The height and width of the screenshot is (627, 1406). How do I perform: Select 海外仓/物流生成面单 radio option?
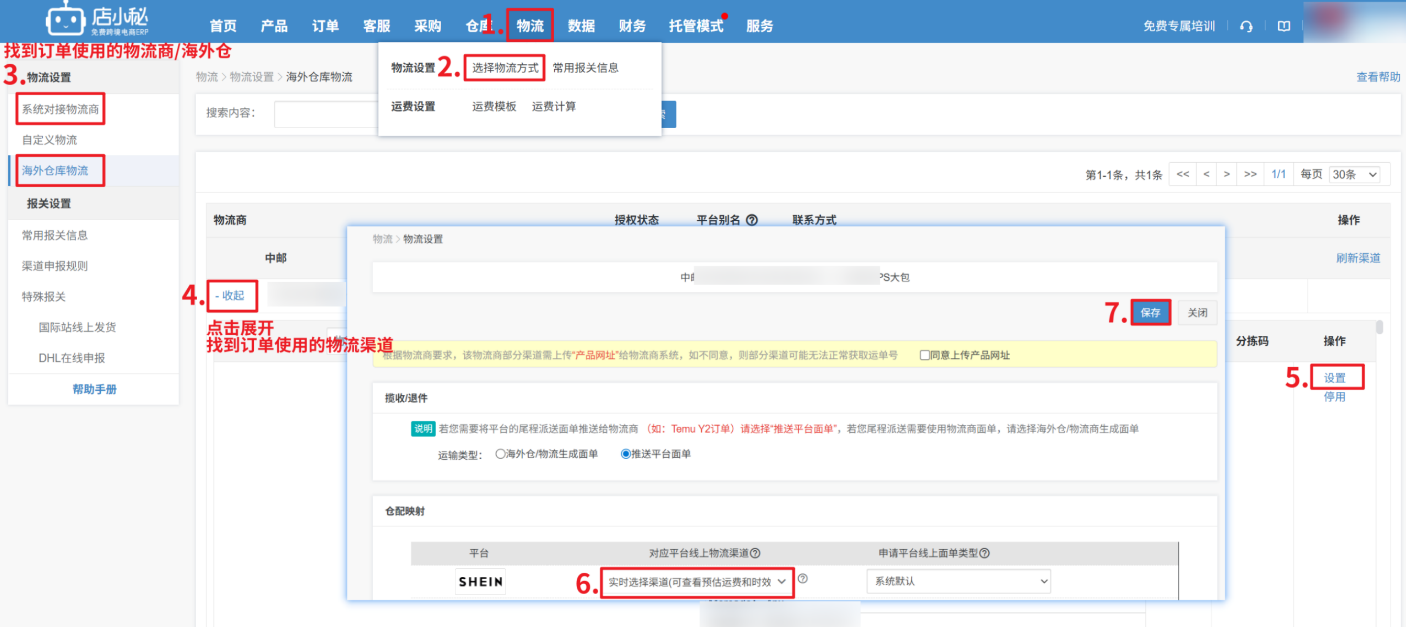pos(501,454)
